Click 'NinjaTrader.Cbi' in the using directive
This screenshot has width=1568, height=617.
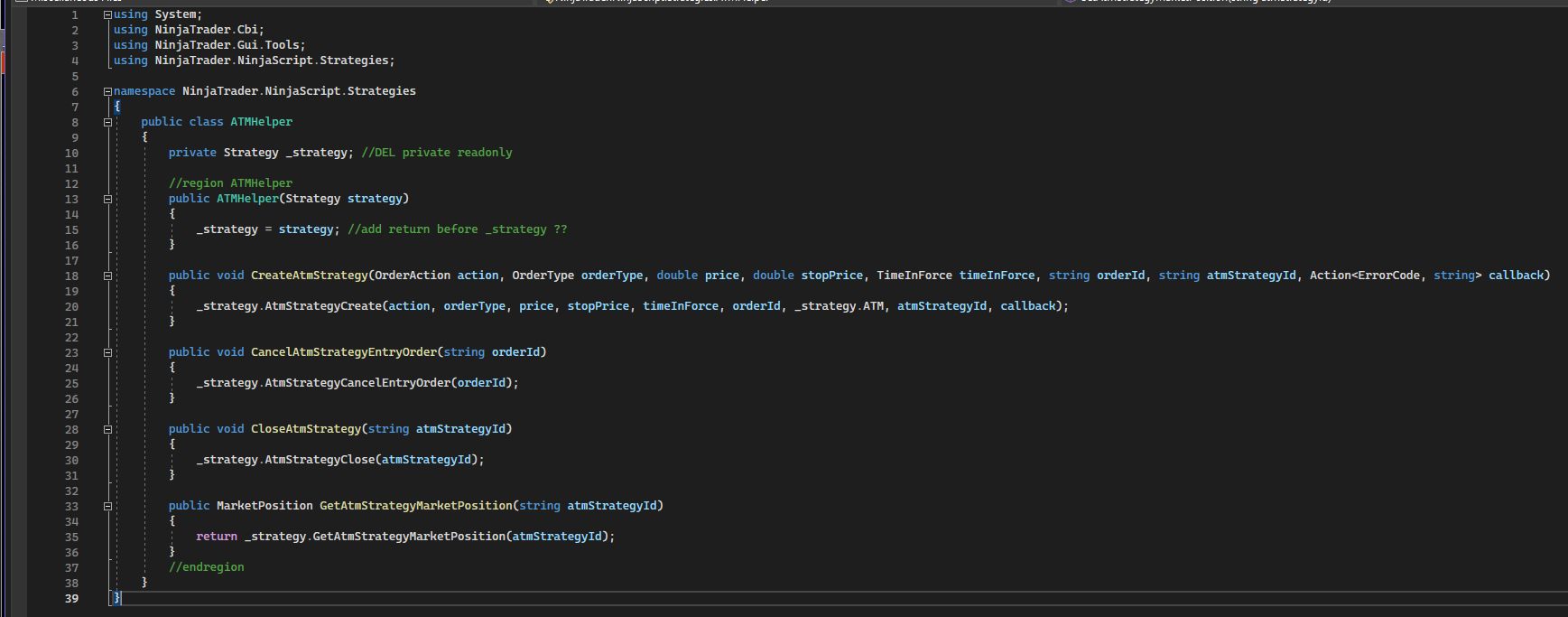coord(206,30)
